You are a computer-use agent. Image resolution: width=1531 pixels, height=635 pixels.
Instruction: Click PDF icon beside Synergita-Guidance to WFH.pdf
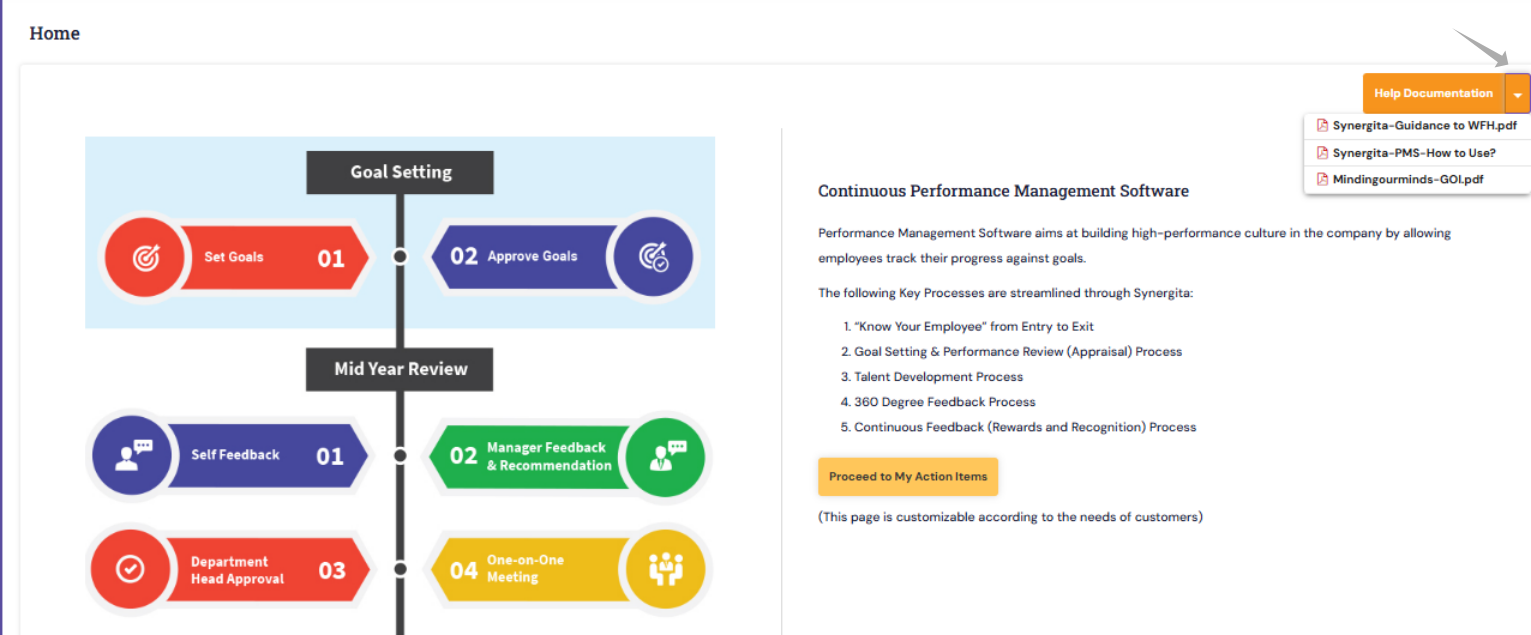point(1322,126)
